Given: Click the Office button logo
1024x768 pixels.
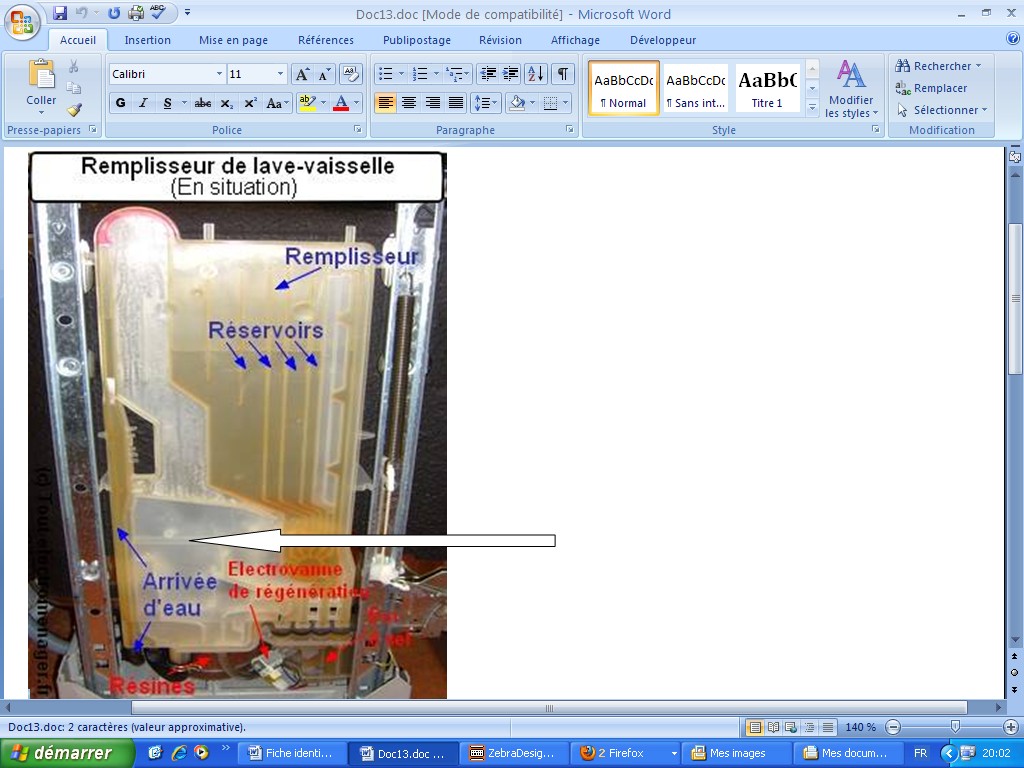Looking at the screenshot, I should [x=22, y=22].
